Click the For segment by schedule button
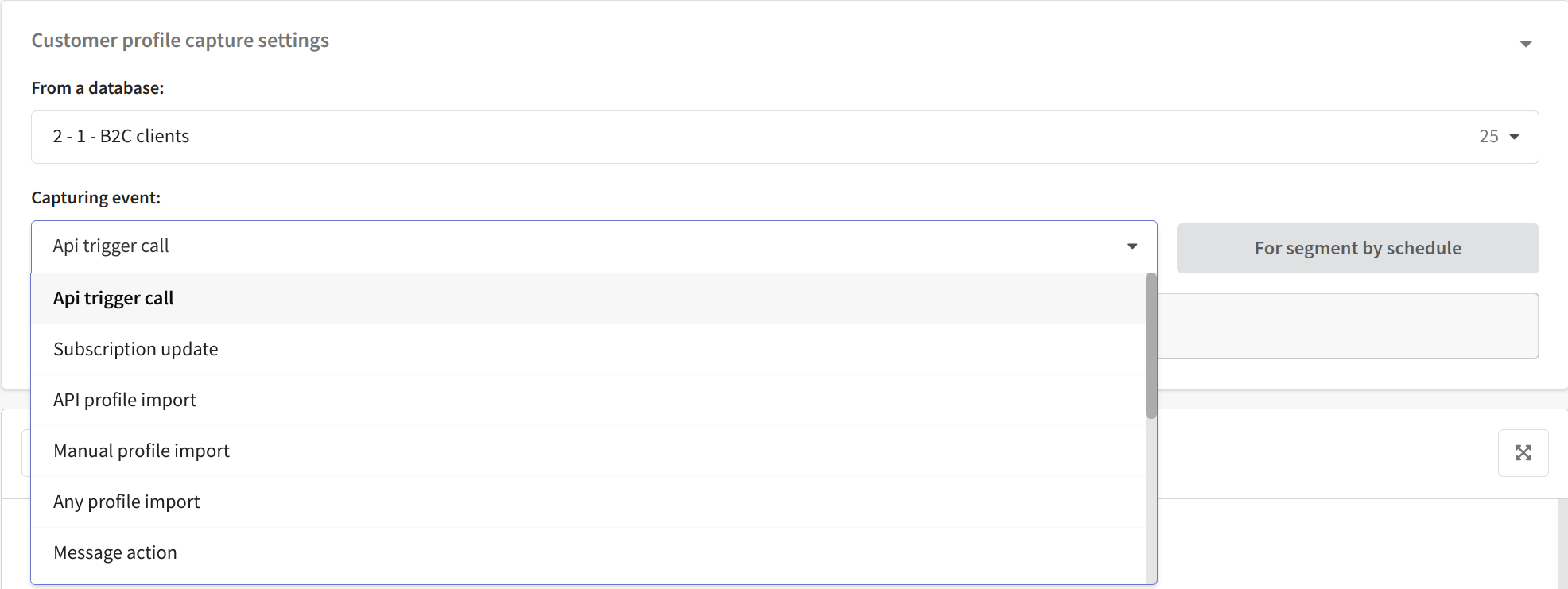Image resolution: width=1568 pixels, height=589 pixels. coord(1357,248)
